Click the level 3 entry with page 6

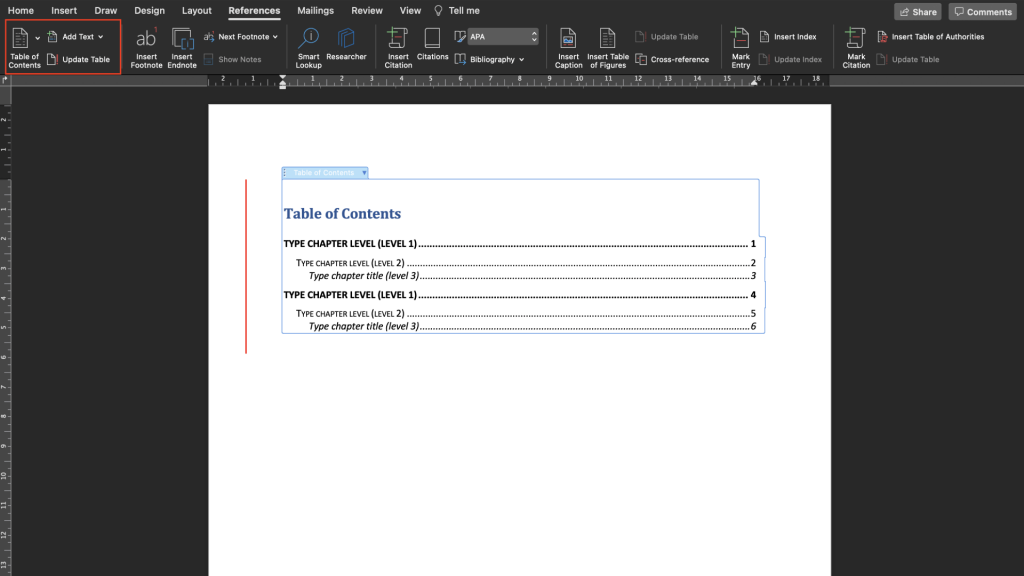pos(532,326)
